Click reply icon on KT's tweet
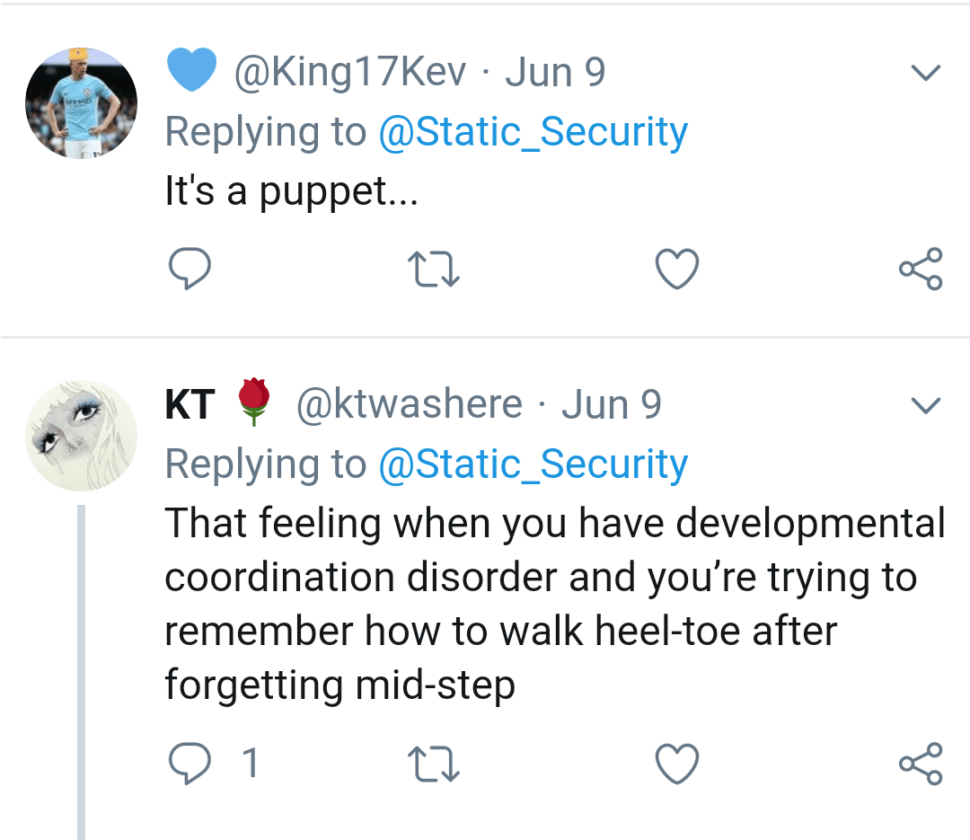The width and height of the screenshot is (970, 840). click(x=187, y=764)
